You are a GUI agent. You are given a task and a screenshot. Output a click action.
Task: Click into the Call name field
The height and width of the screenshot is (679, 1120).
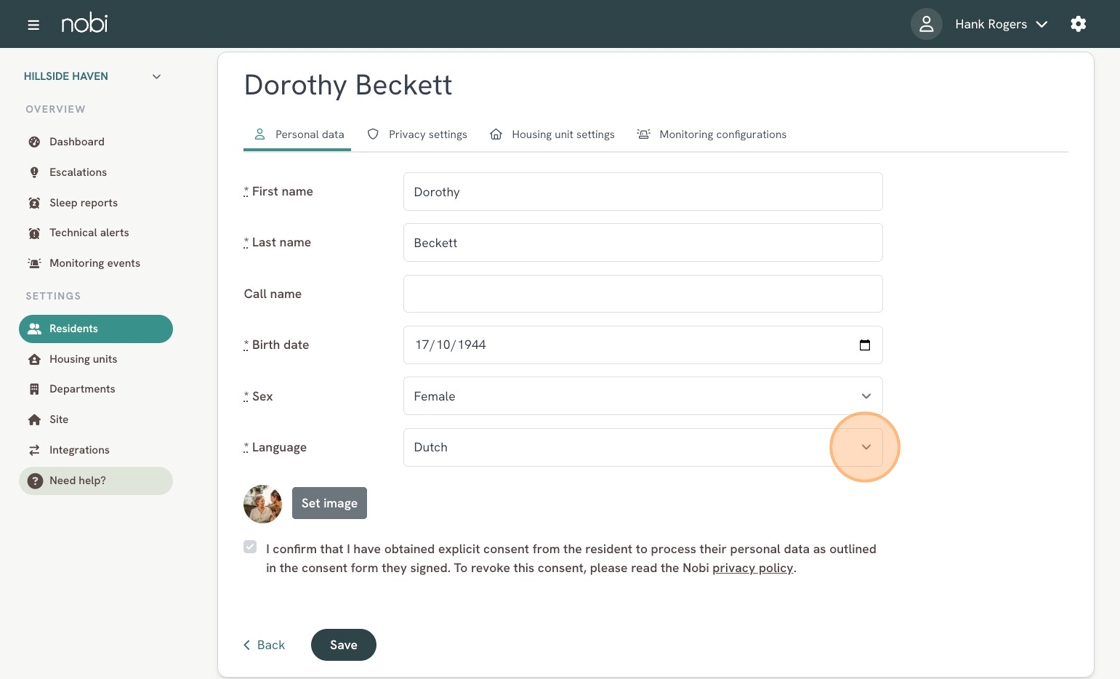[x=642, y=294]
